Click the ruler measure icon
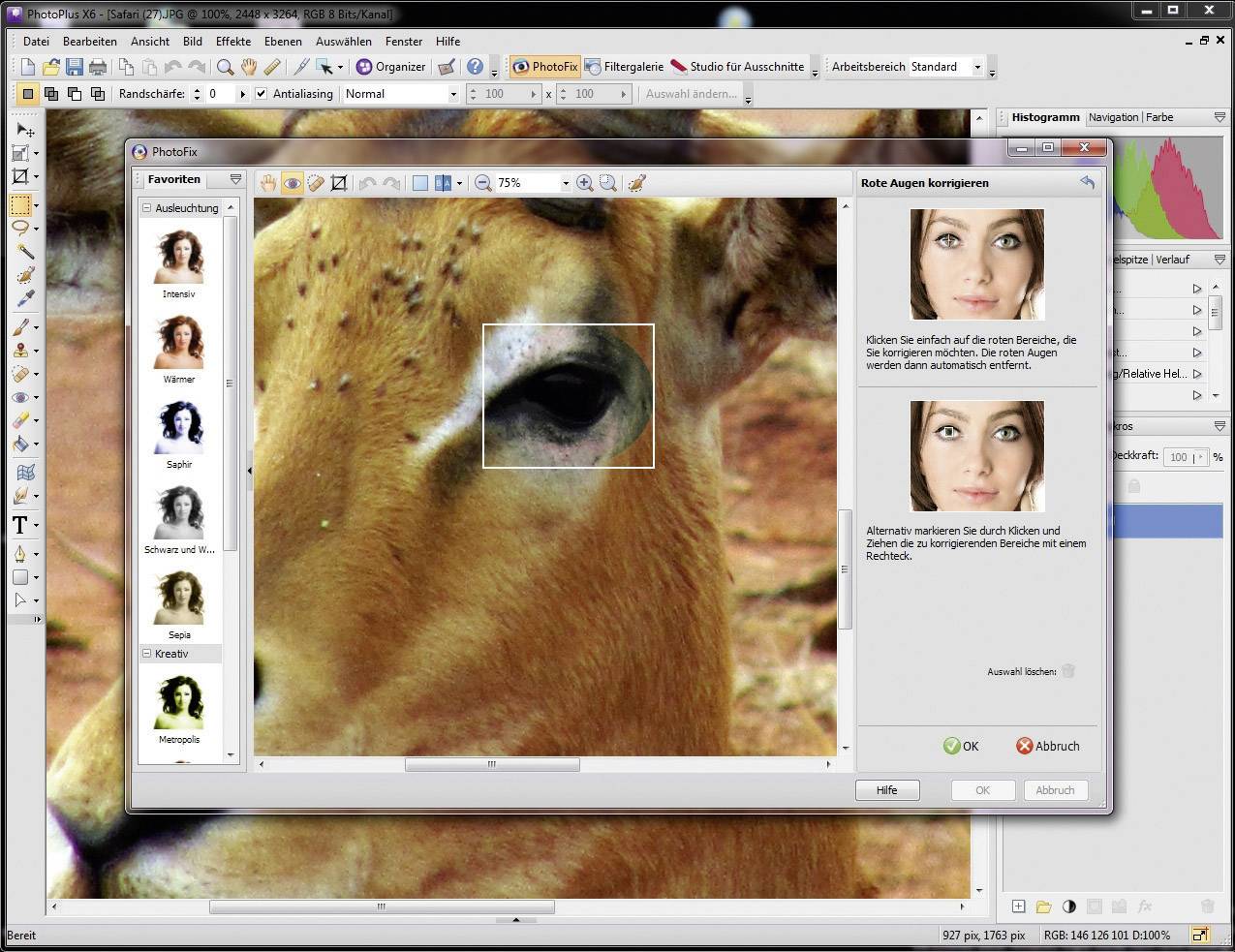 pos(272,67)
